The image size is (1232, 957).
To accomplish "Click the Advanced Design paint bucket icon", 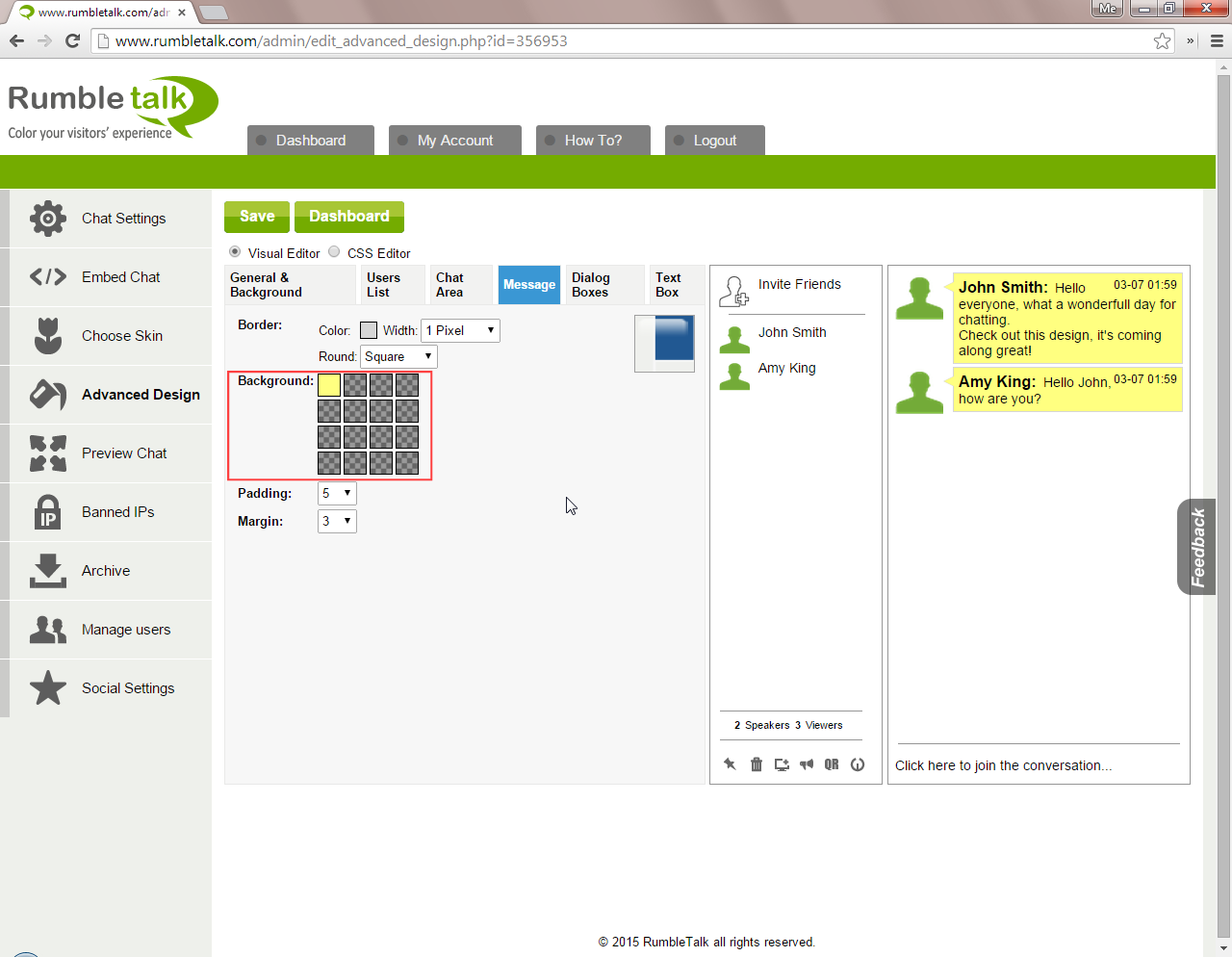I will (x=48, y=395).
